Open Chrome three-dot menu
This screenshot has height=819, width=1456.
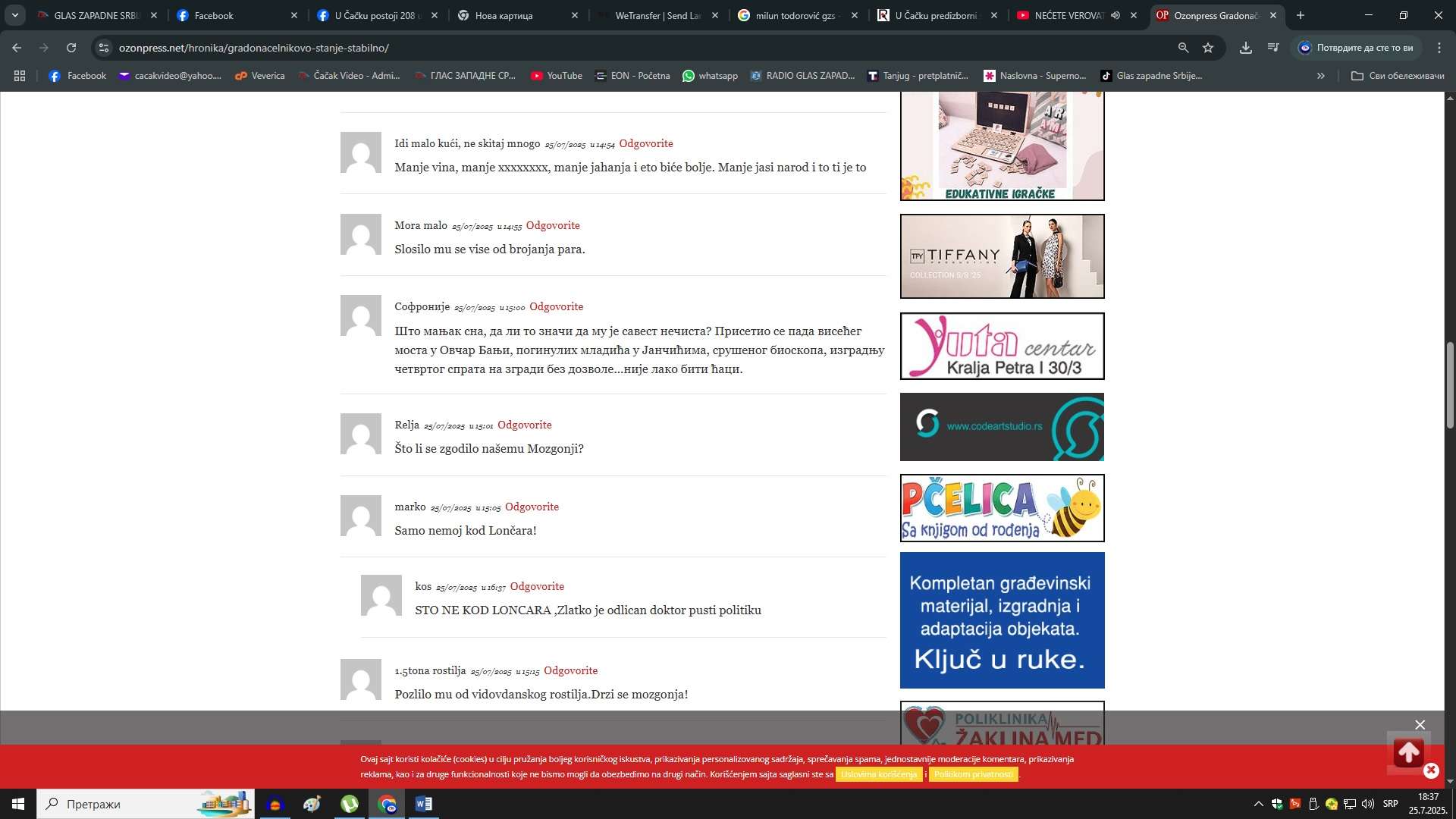pyautogui.click(x=1439, y=48)
